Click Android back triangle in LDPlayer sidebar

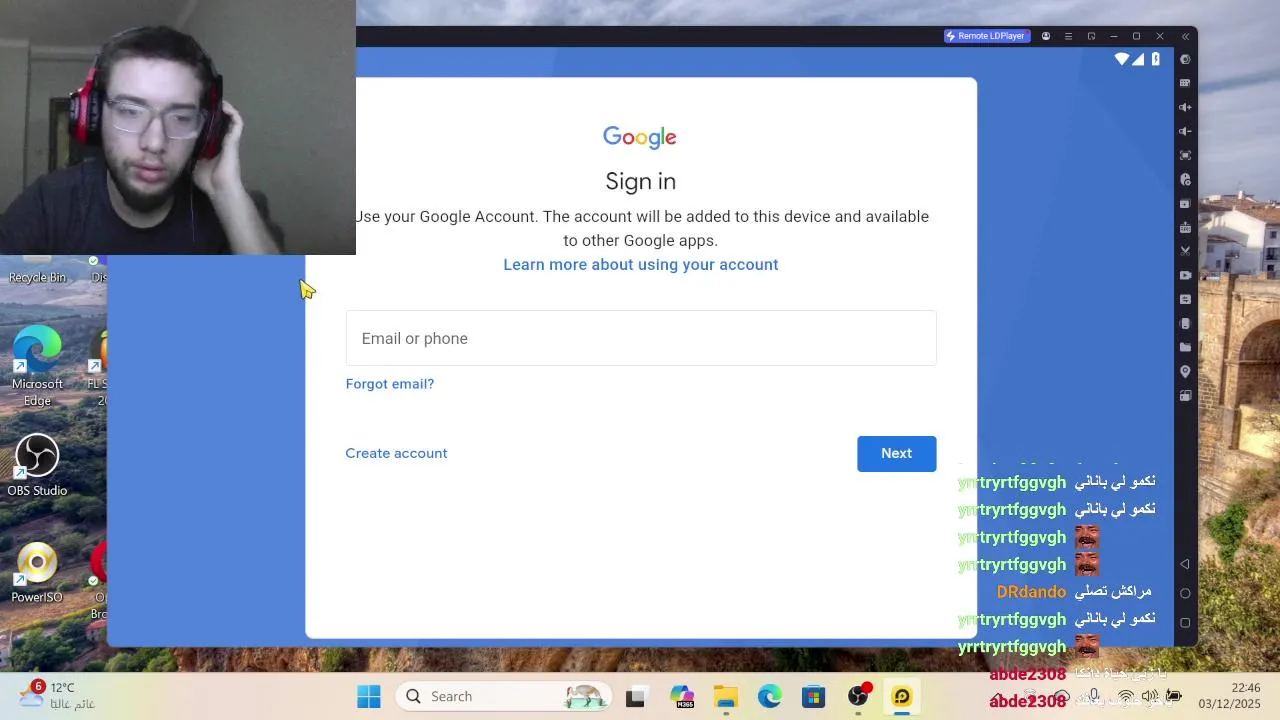tap(1185, 564)
